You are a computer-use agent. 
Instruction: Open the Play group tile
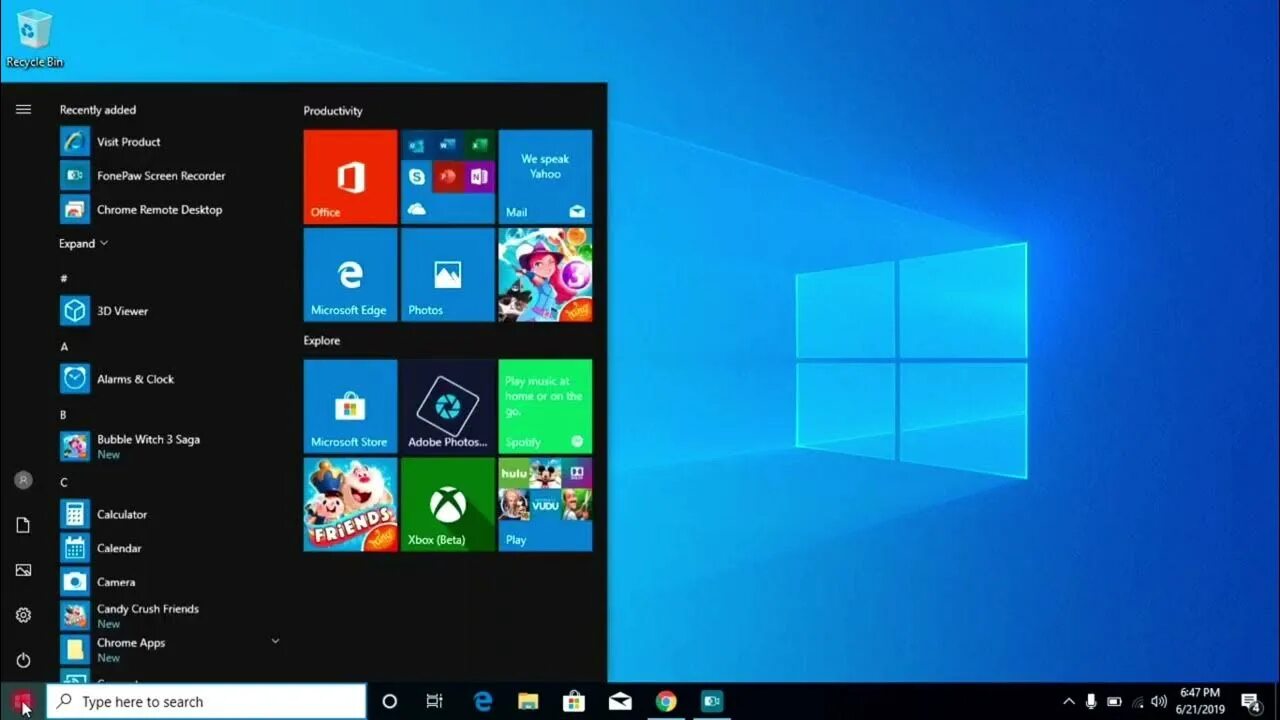(545, 504)
